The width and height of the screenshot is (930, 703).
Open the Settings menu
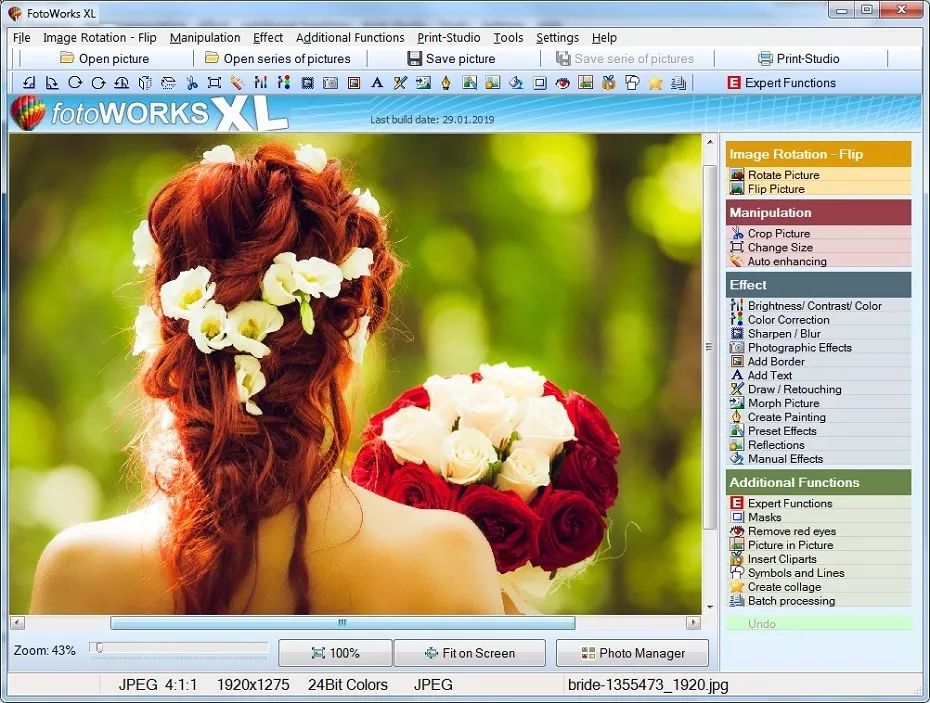(557, 38)
